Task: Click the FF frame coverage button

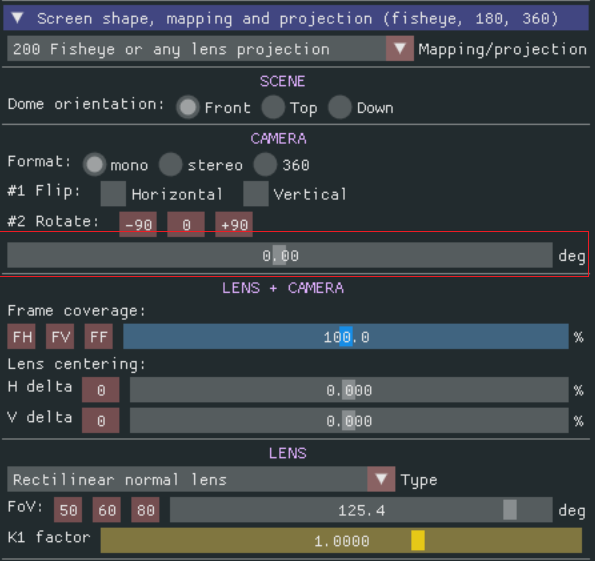Action: 99,336
